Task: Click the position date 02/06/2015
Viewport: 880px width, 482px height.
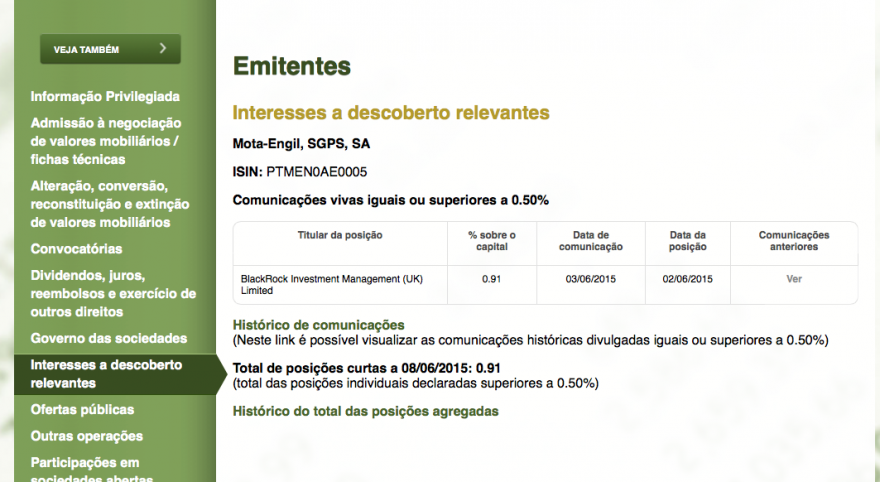Action: [x=688, y=279]
